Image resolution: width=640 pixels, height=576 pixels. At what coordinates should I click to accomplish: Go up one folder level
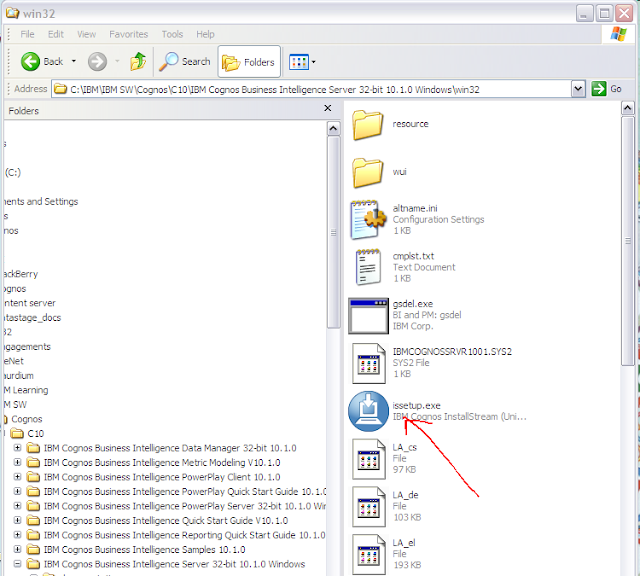[x=138, y=62]
